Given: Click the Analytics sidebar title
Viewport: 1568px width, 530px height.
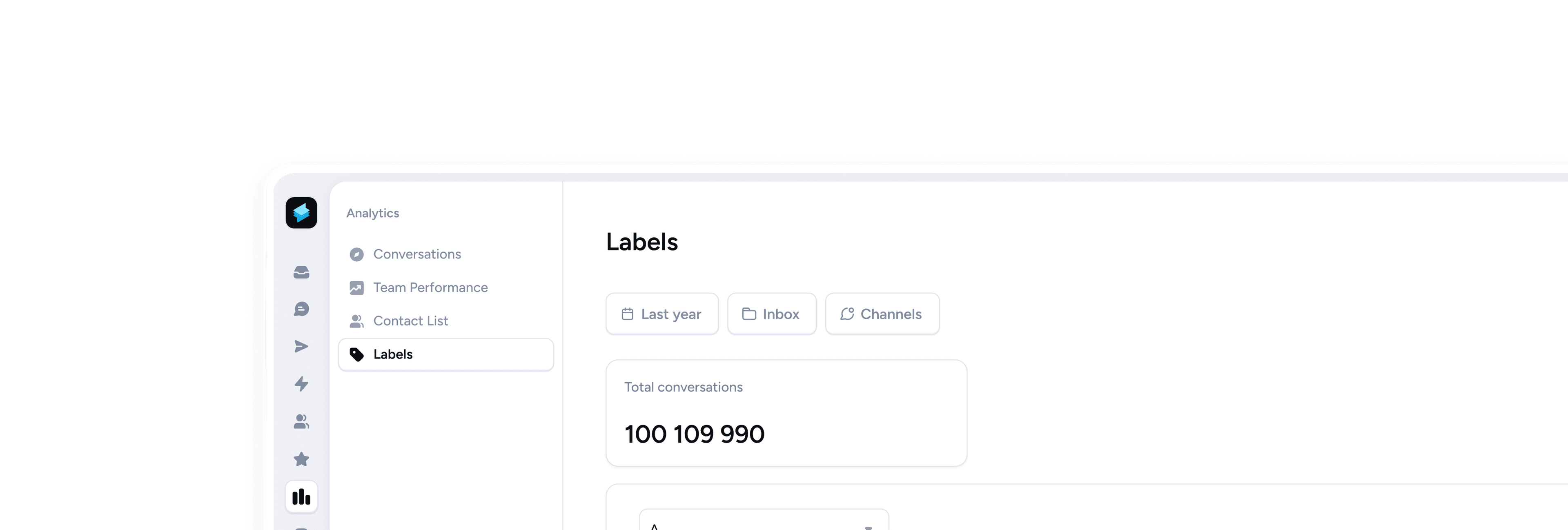Looking at the screenshot, I should (x=372, y=214).
